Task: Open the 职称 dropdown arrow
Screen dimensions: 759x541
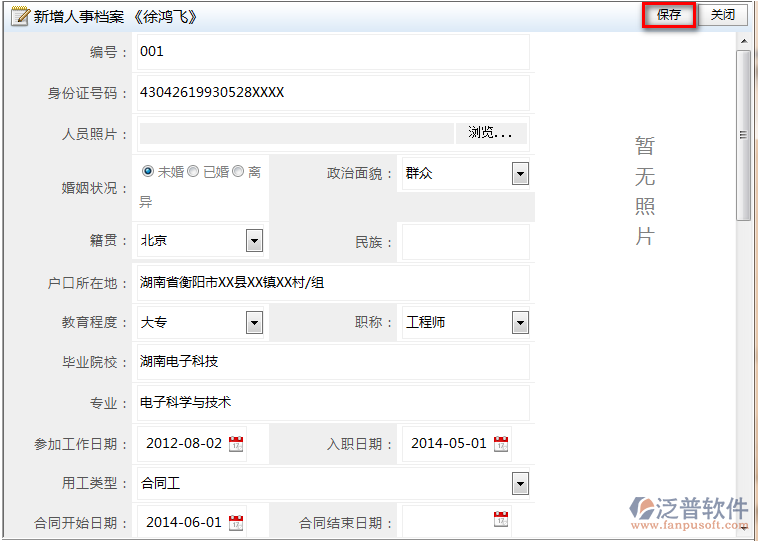Action: (520, 323)
